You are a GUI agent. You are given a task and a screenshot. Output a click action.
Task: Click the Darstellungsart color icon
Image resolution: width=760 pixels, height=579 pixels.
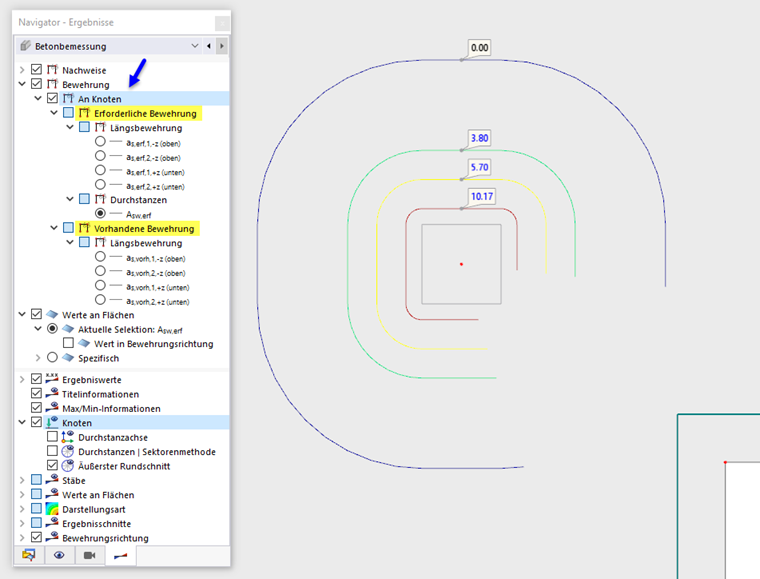pyautogui.click(x=52, y=509)
